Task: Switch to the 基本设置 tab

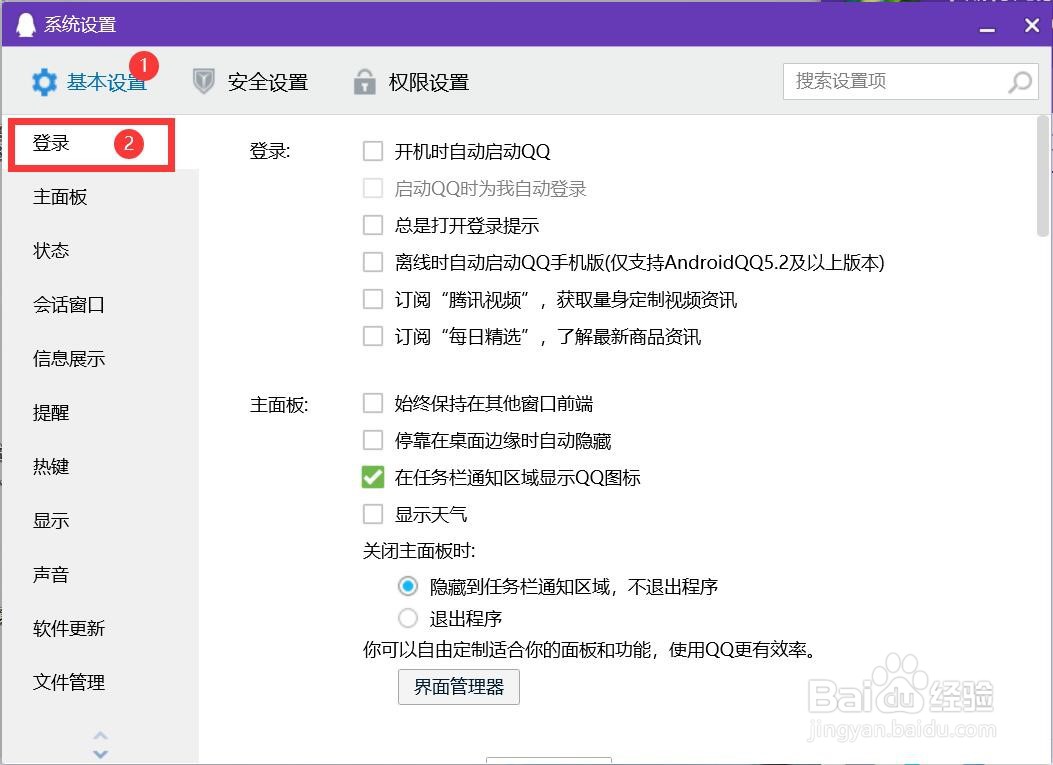Action: (x=89, y=82)
